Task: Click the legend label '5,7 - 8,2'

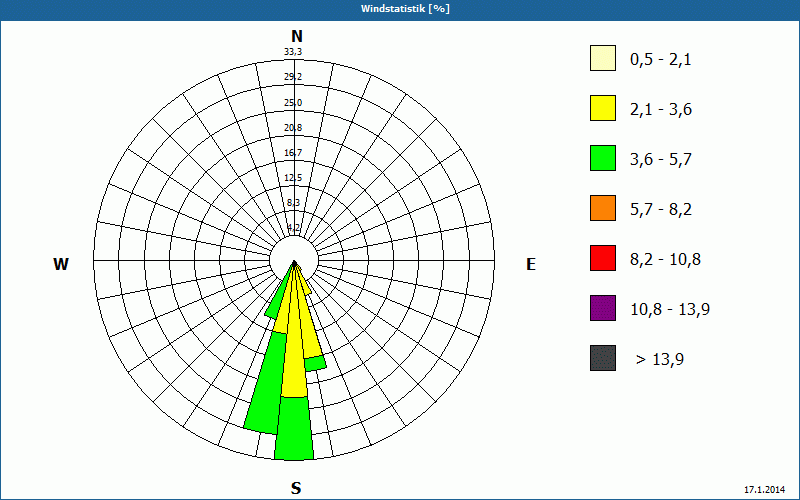Action: click(661, 210)
